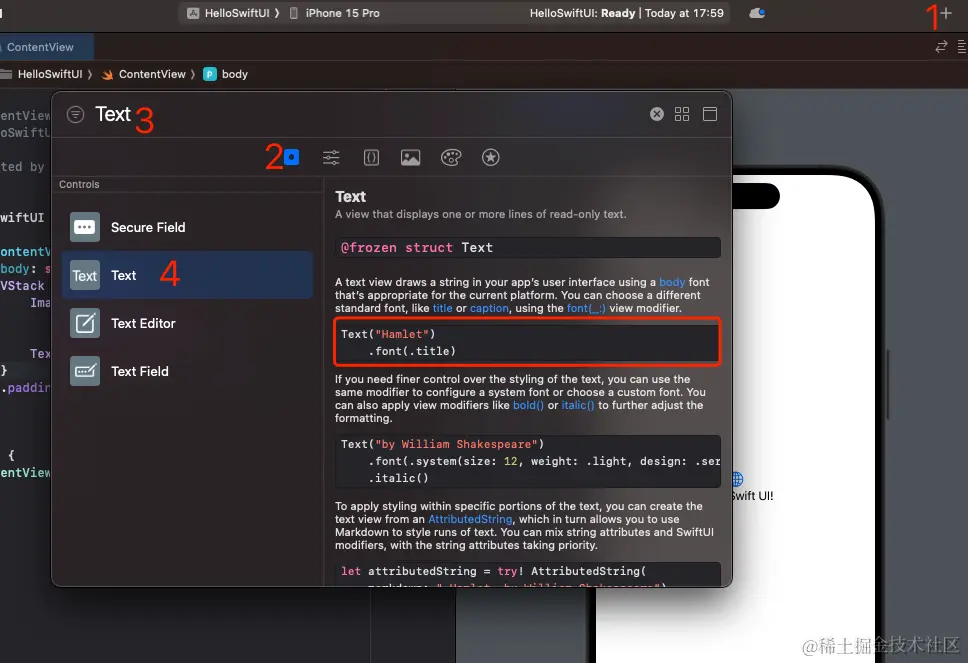Switch to the Modifiers library tab
Image resolution: width=968 pixels, height=663 pixels.
point(331,157)
